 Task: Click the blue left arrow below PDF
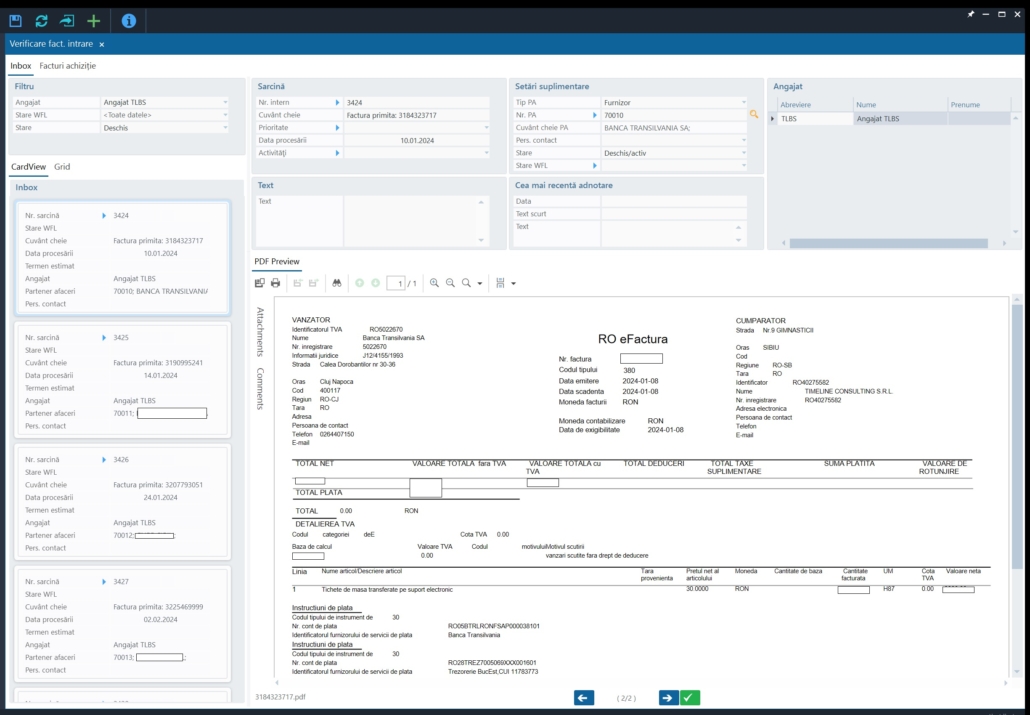[583, 698]
